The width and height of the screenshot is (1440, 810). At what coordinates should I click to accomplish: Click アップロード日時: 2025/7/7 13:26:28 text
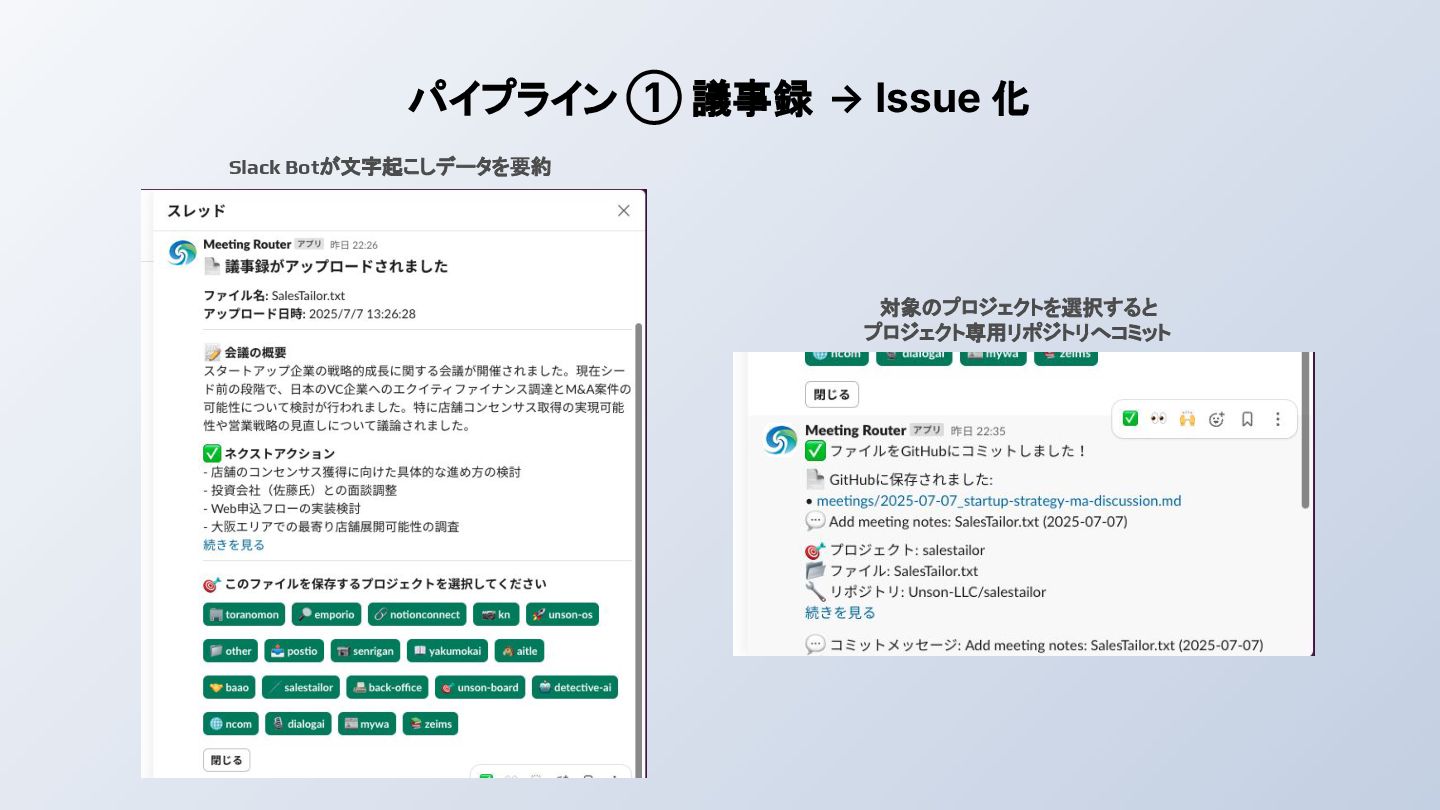pyautogui.click(x=309, y=313)
